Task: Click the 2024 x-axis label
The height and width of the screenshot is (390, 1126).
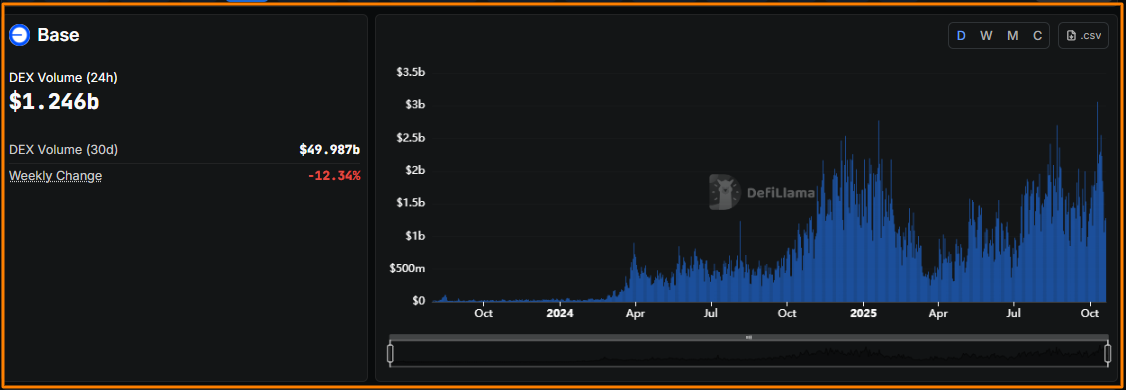Action: (560, 313)
